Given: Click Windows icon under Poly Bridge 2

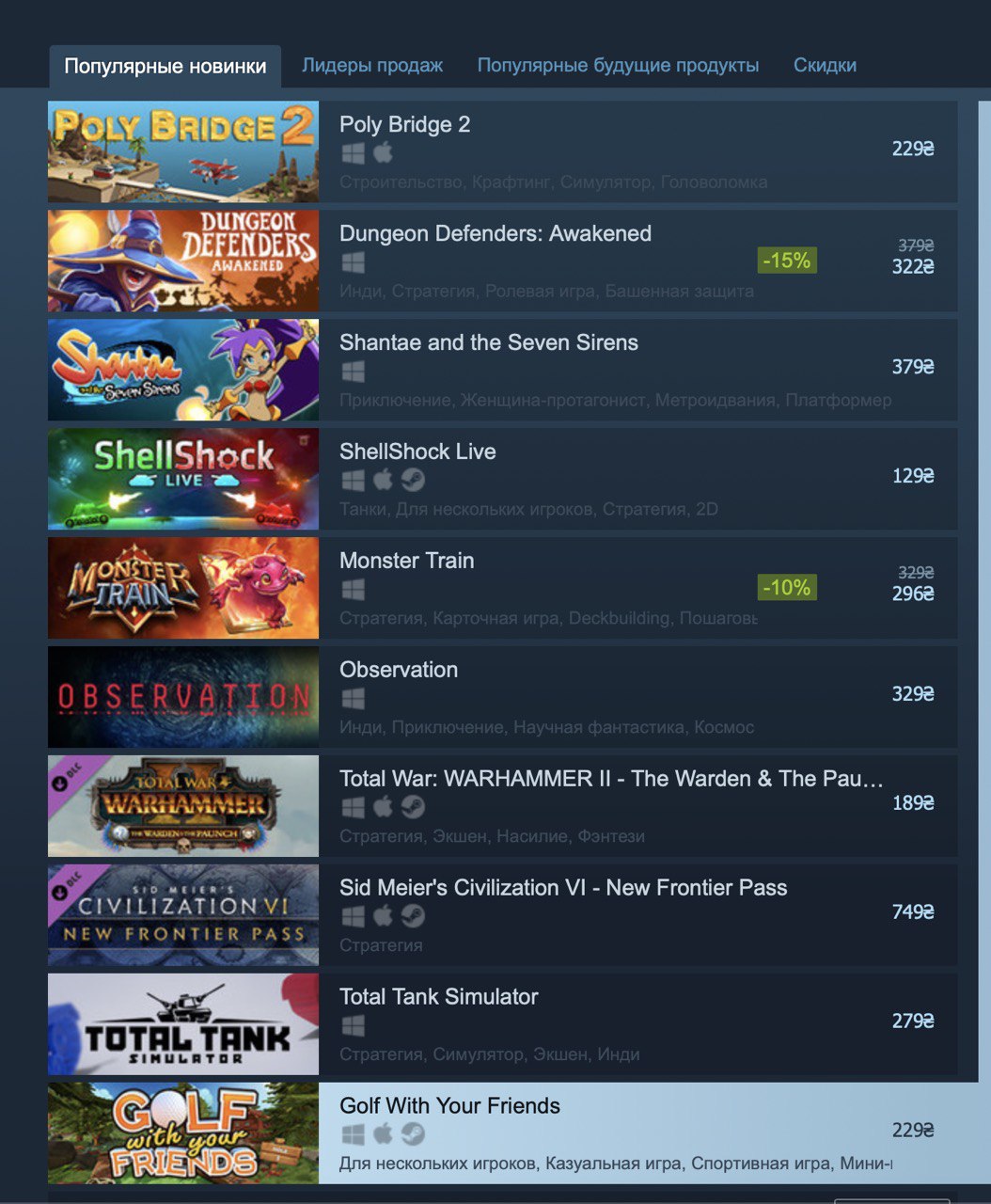Looking at the screenshot, I should point(353,153).
